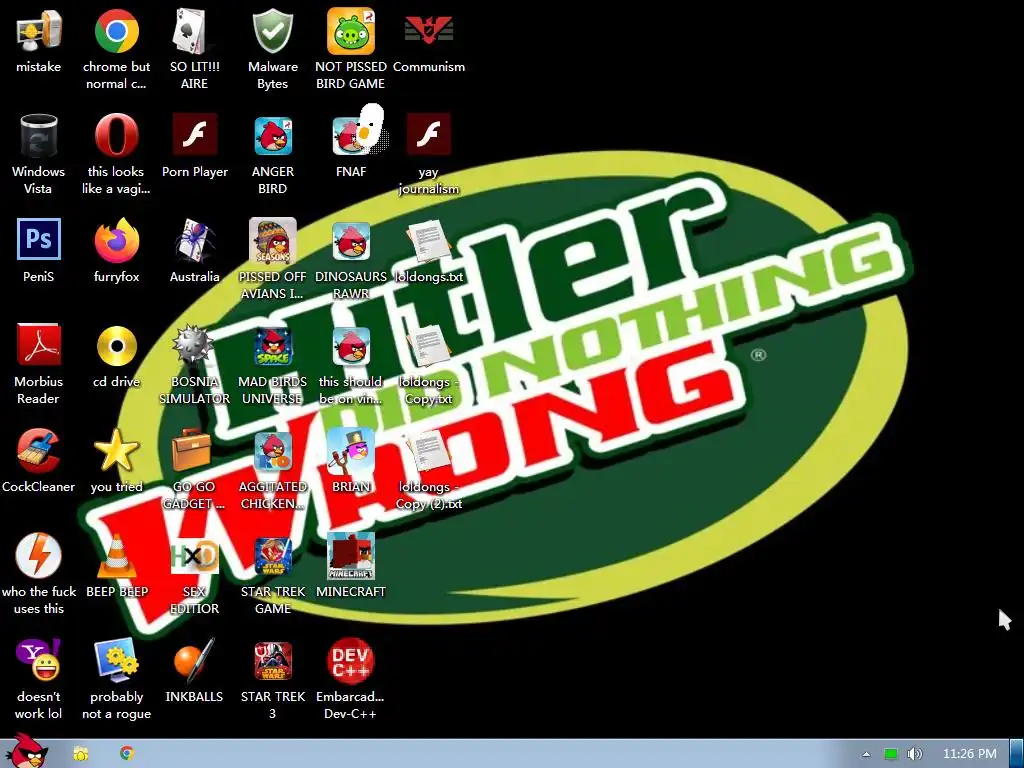Select the 'doesn't work lol' Yahoo icon

(x=39, y=660)
